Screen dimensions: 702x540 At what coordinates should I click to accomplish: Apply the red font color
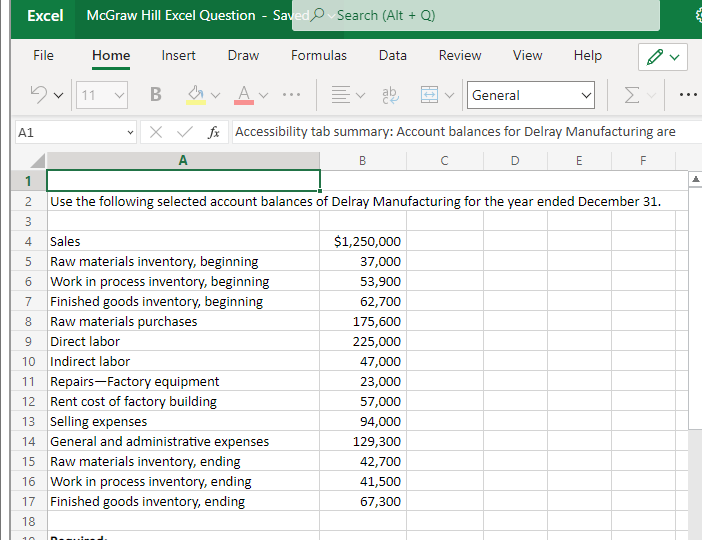pyautogui.click(x=244, y=95)
